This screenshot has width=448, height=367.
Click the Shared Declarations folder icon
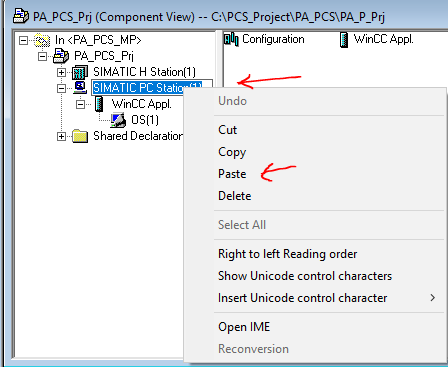(80, 136)
